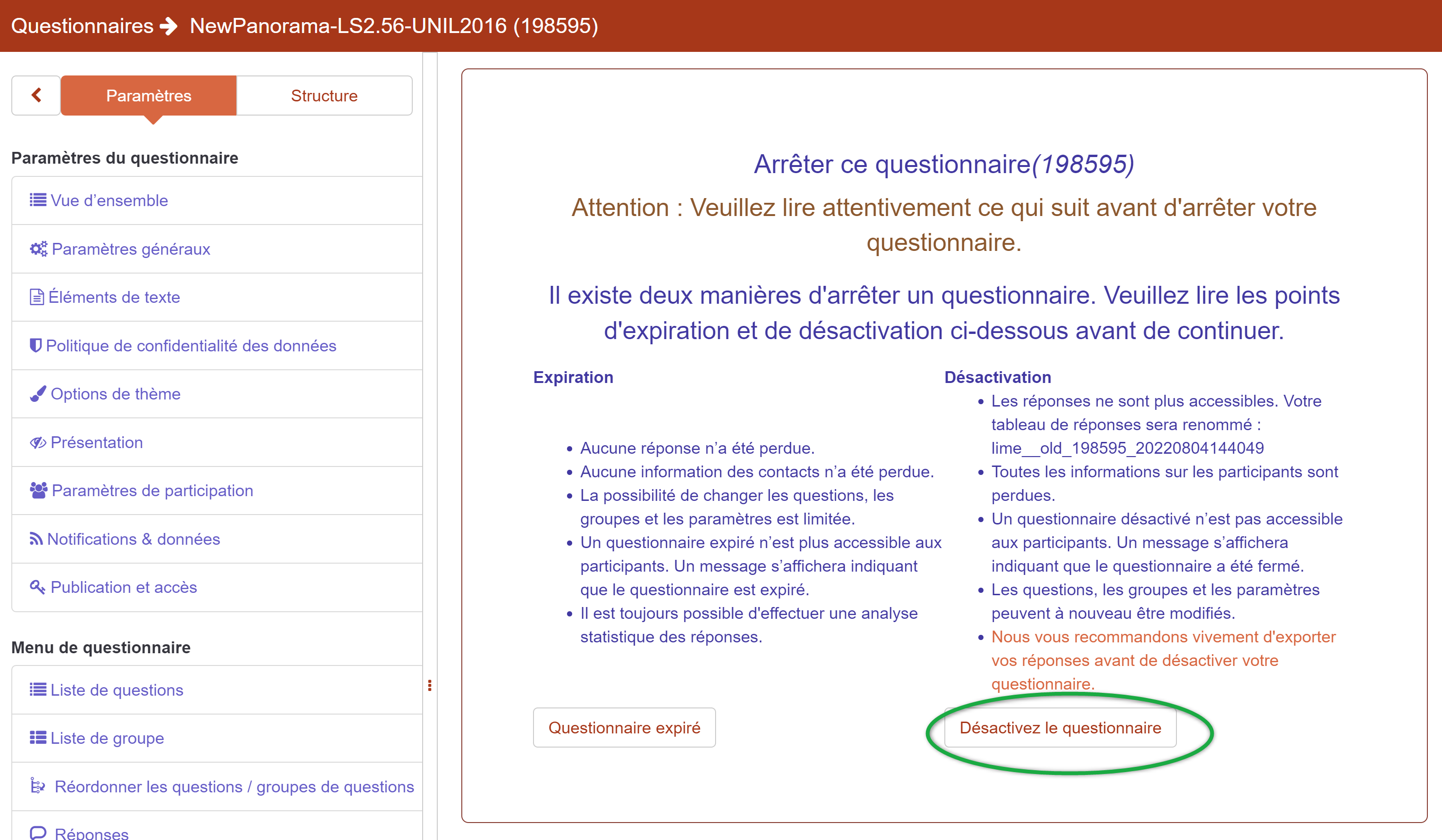This screenshot has width=1442, height=840.
Task: Switch to the Structure tab
Action: [x=324, y=96]
